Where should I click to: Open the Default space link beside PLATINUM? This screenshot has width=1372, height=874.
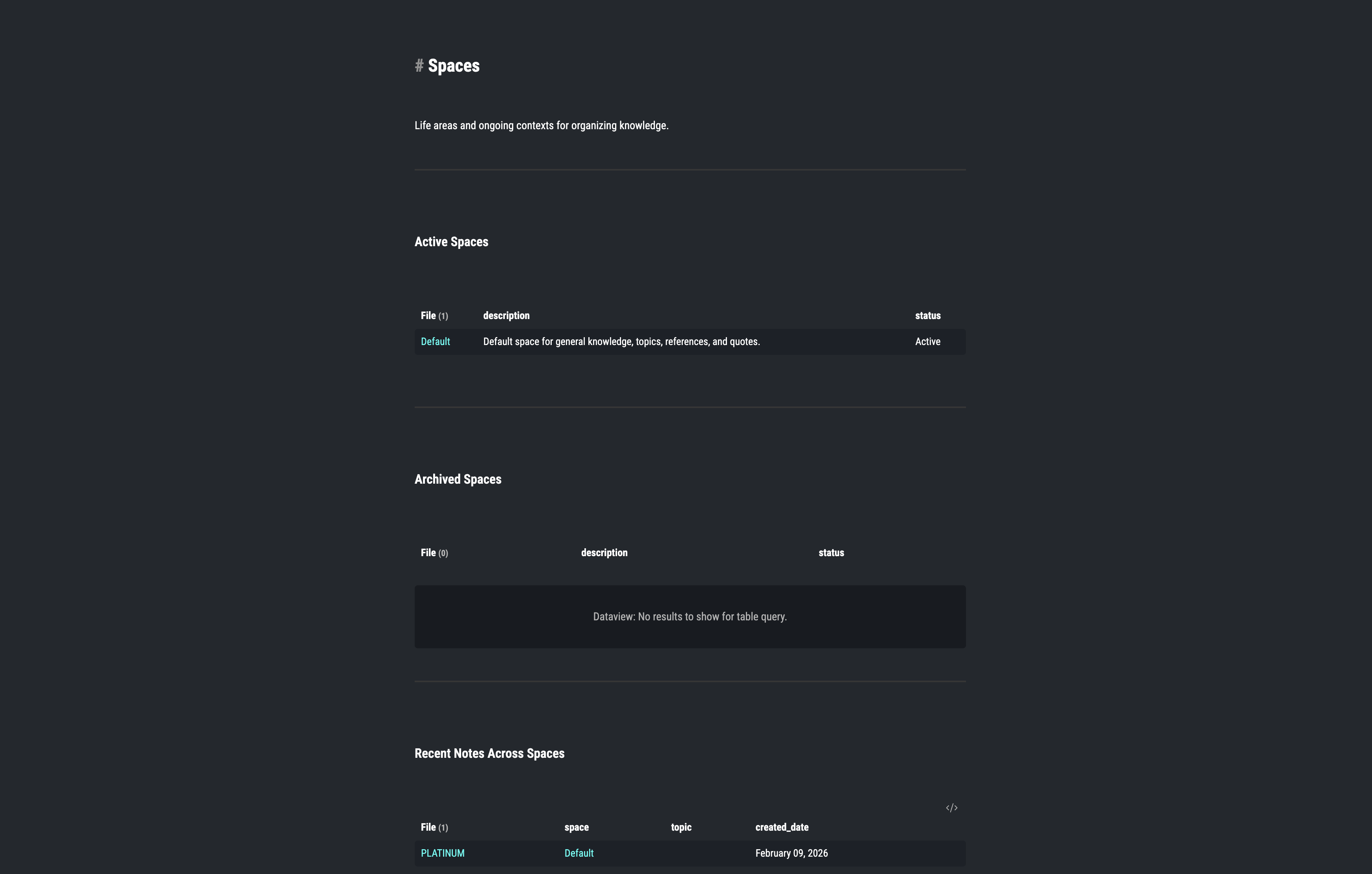pos(579,854)
